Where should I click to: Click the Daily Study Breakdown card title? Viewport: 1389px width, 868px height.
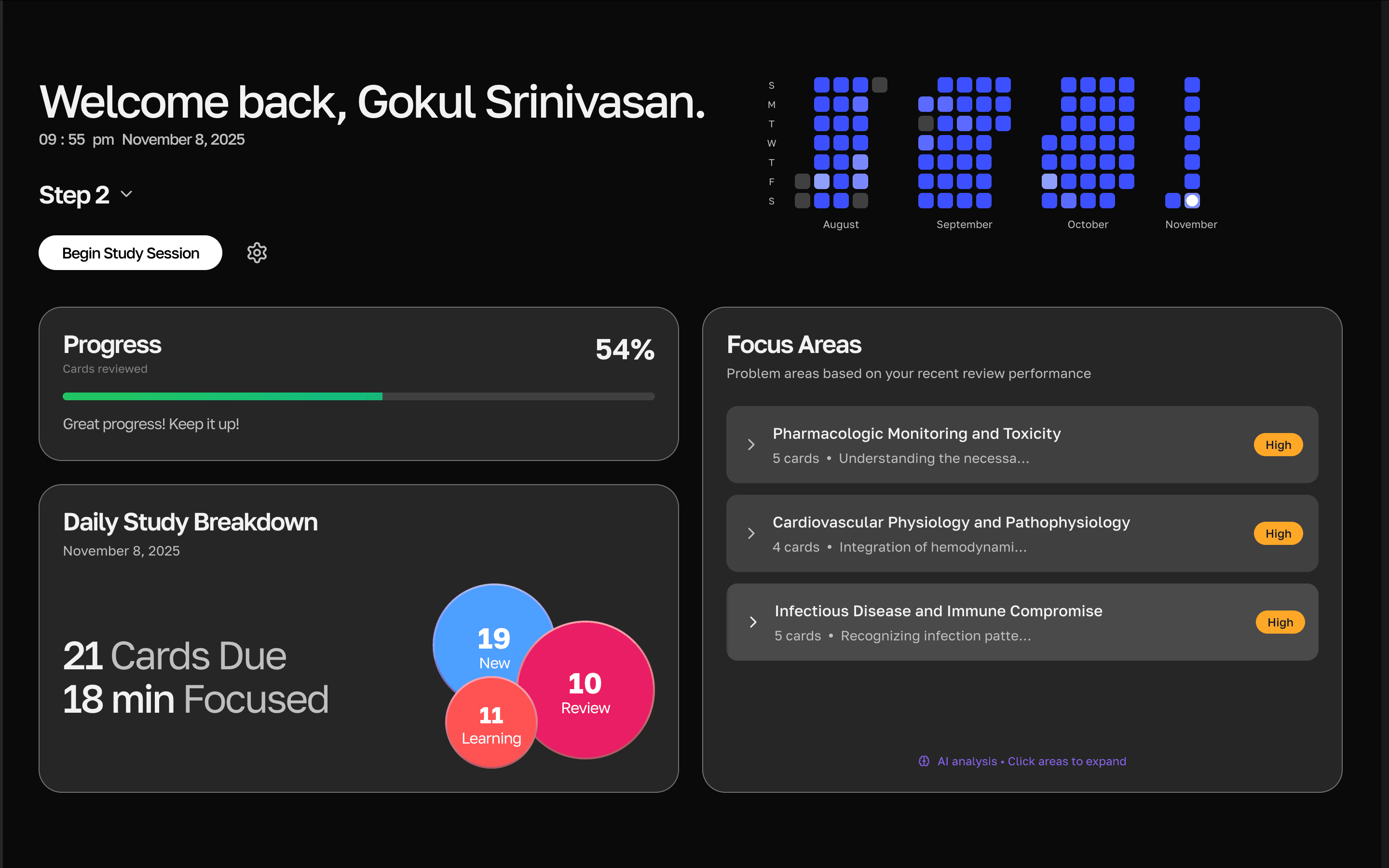point(190,522)
